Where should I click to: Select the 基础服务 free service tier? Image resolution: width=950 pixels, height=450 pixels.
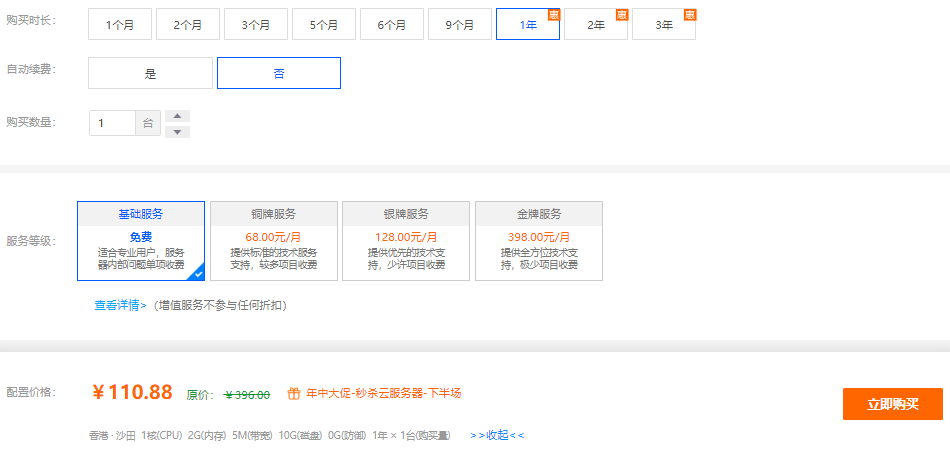pyautogui.click(x=141, y=241)
